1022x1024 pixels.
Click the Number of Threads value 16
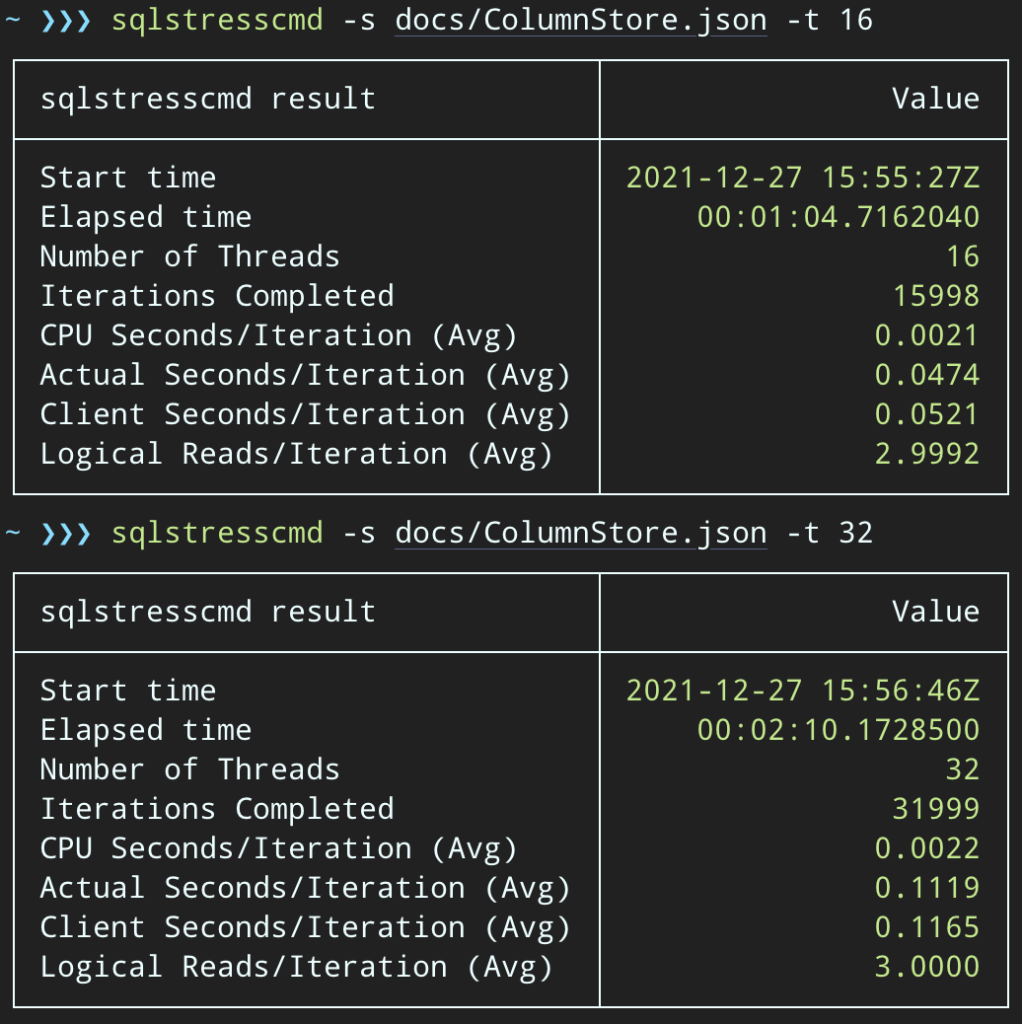coord(966,256)
